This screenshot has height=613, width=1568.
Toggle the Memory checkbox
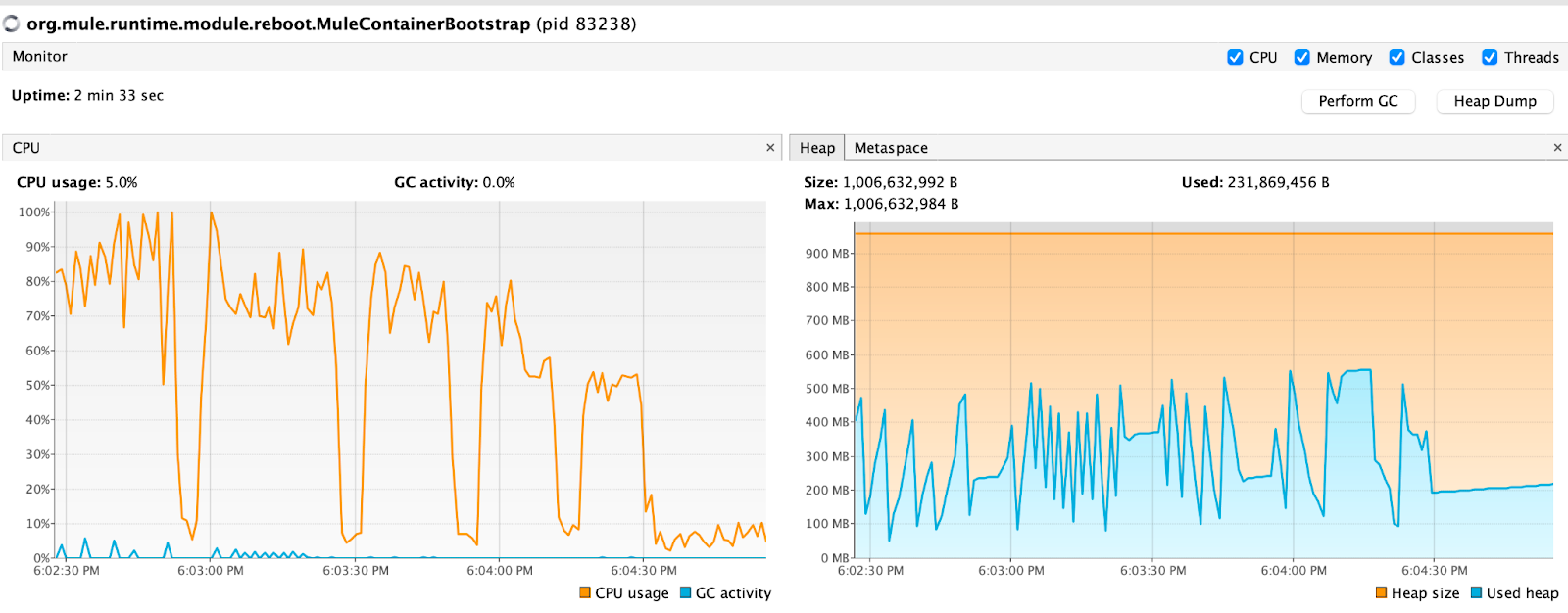click(x=1301, y=58)
